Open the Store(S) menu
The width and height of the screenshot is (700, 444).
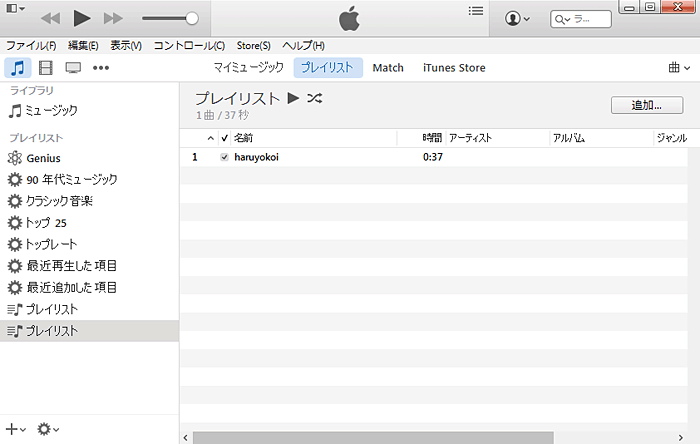click(254, 46)
